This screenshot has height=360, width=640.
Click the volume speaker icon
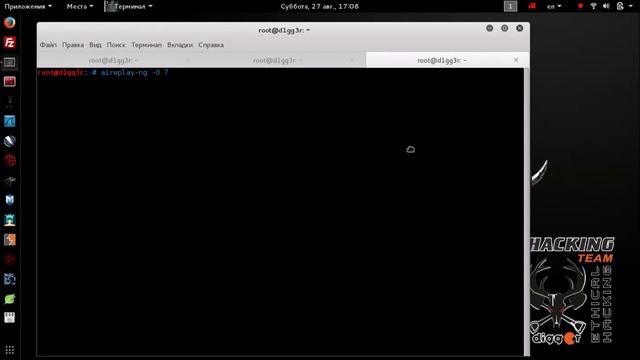606,6
